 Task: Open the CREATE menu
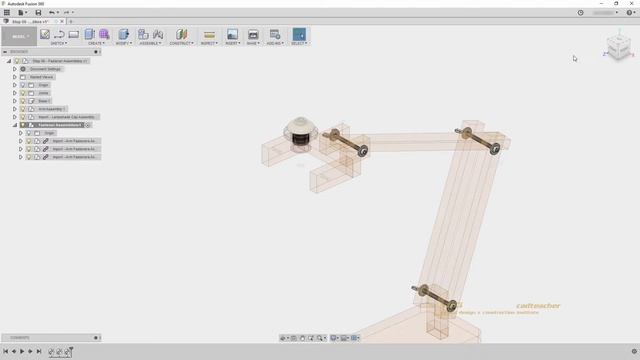coord(97,43)
